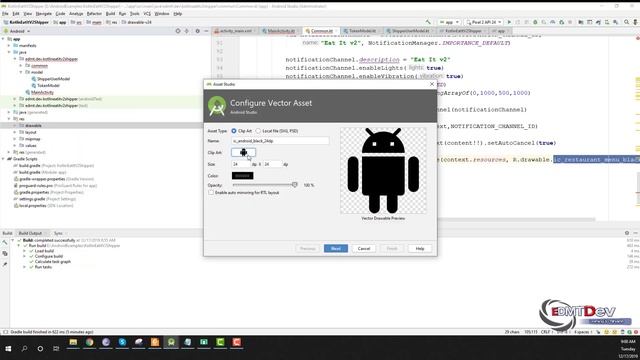
Task: Expand the Load build step
Action: pyautogui.click(x=24, y=251)
